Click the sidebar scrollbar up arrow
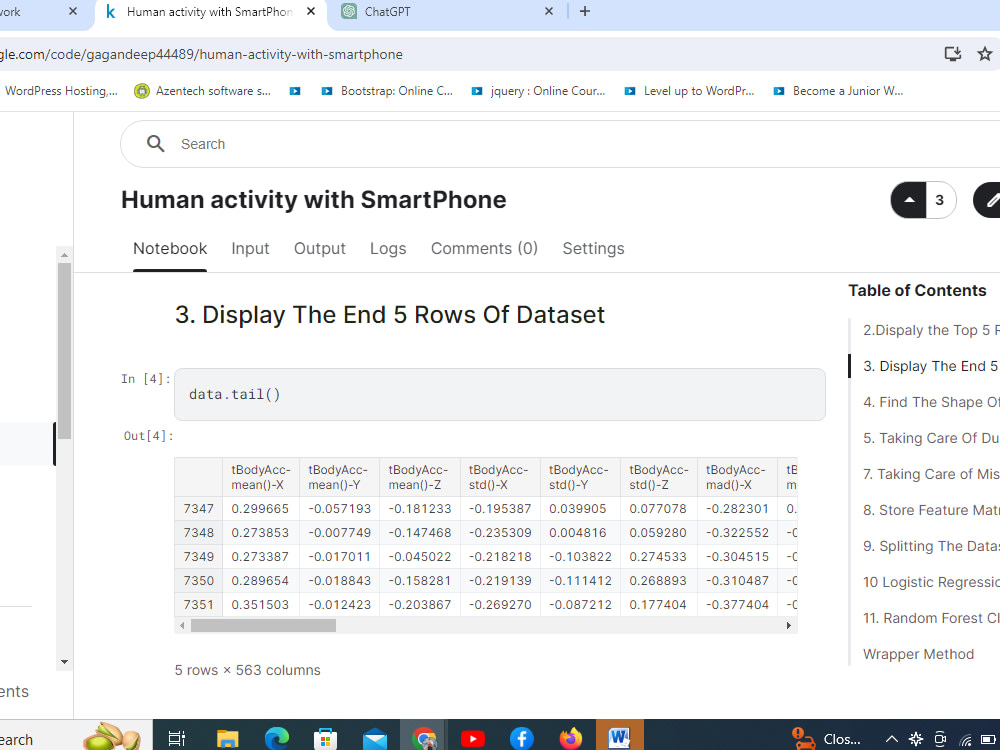This screenshot has height=750, width=1000. pos(64,254)
